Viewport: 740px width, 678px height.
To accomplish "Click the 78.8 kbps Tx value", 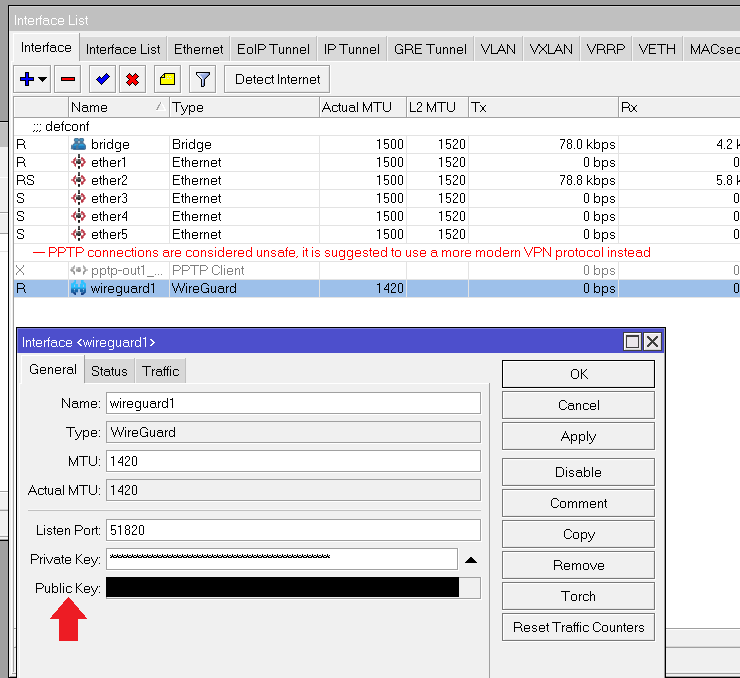I will pyautogui.click(x=587, y=180).
